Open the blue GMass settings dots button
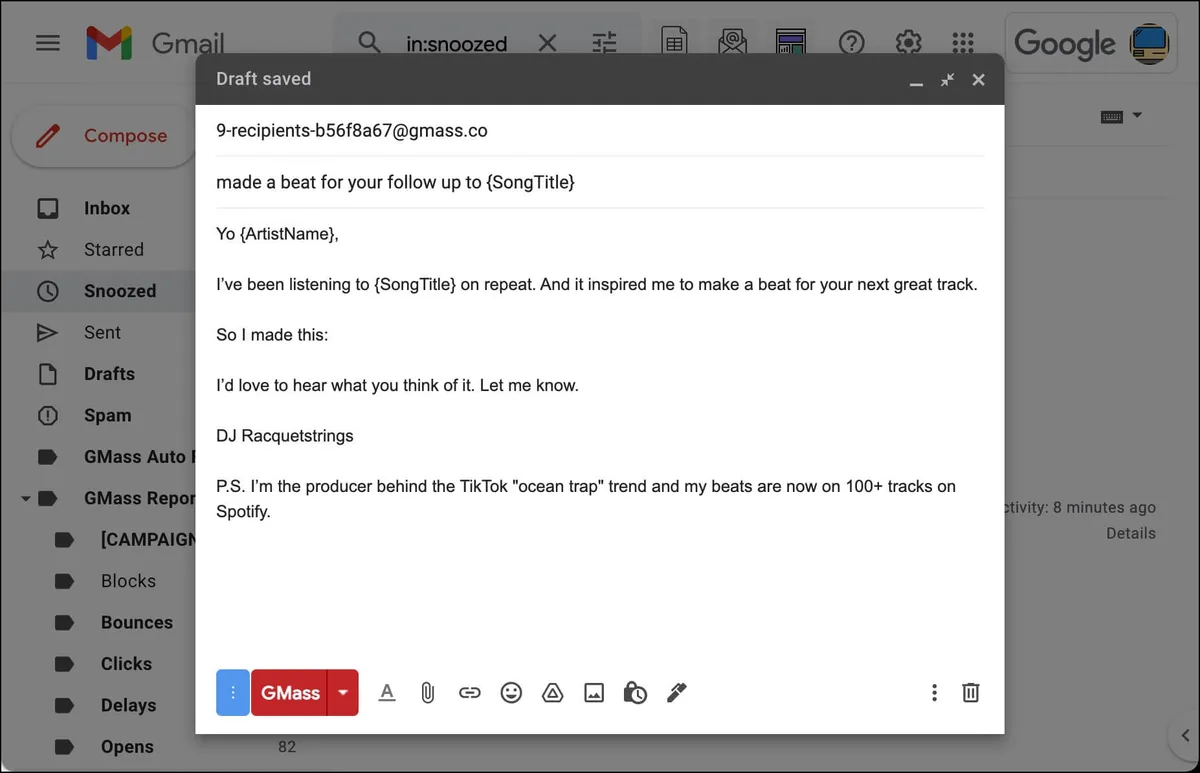Screen dimensions: 1200x773 click(x=232, y=692)
